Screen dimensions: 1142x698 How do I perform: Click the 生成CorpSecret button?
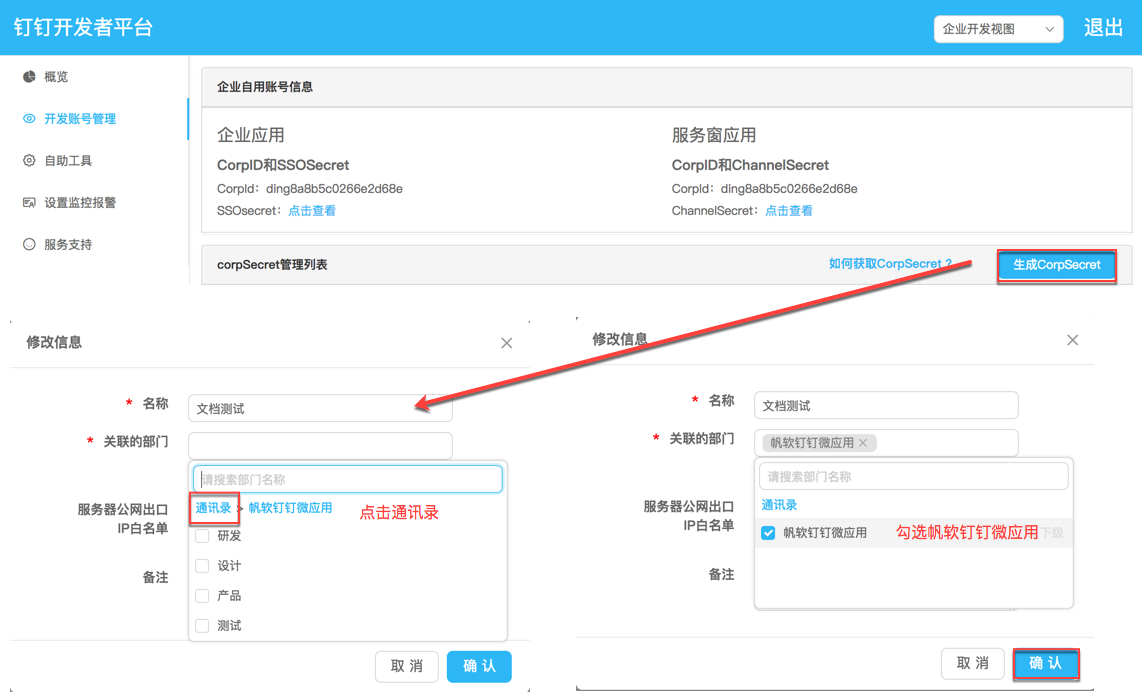coord(1057,265)
